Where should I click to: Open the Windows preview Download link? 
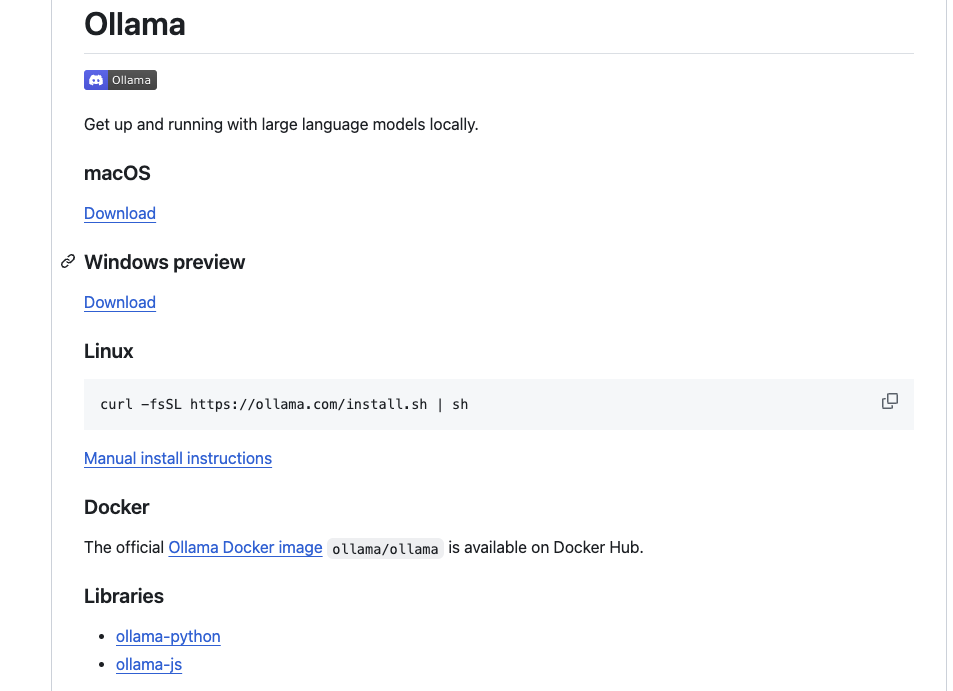(x=120, y=302)
